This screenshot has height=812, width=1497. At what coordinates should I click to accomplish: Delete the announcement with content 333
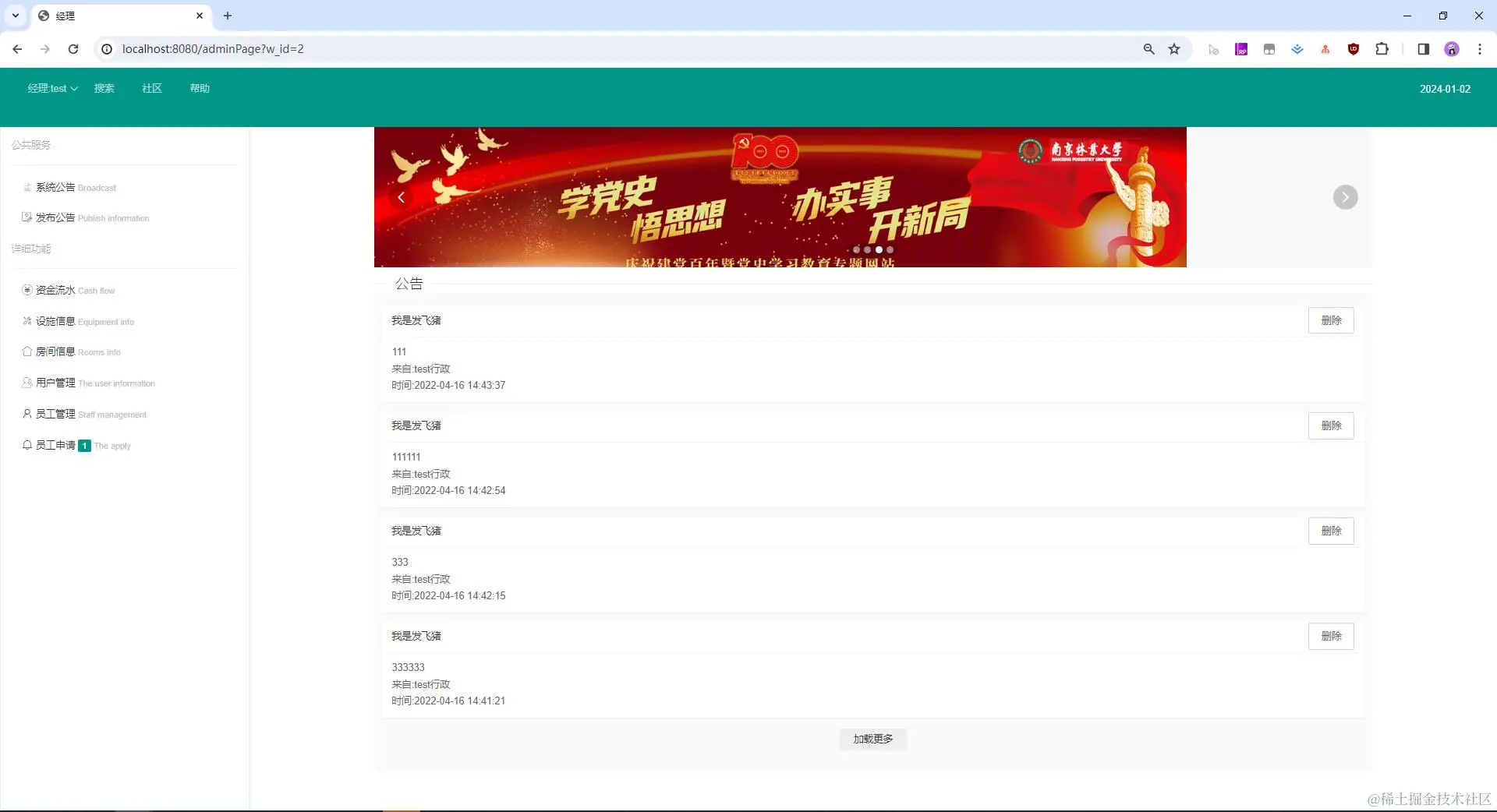1331,531
